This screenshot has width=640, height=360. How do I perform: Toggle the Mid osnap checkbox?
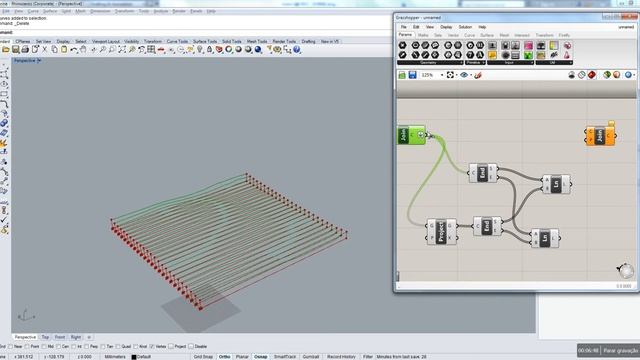(44, 347)
